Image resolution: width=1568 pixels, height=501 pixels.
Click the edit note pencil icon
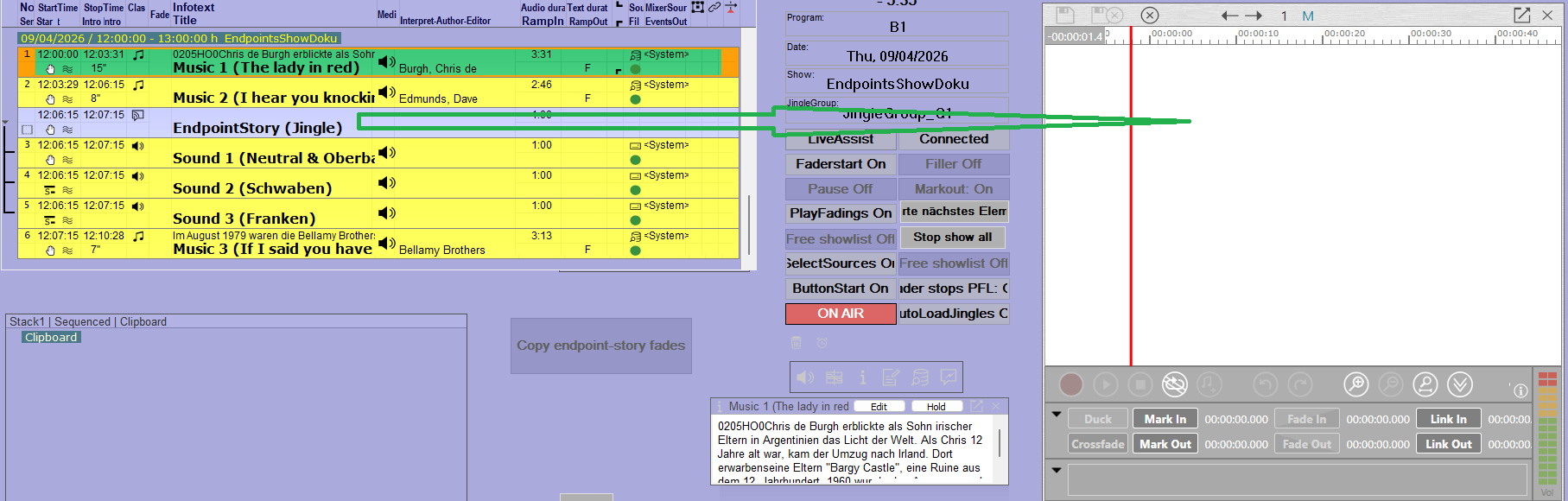(x=891, y=377)
